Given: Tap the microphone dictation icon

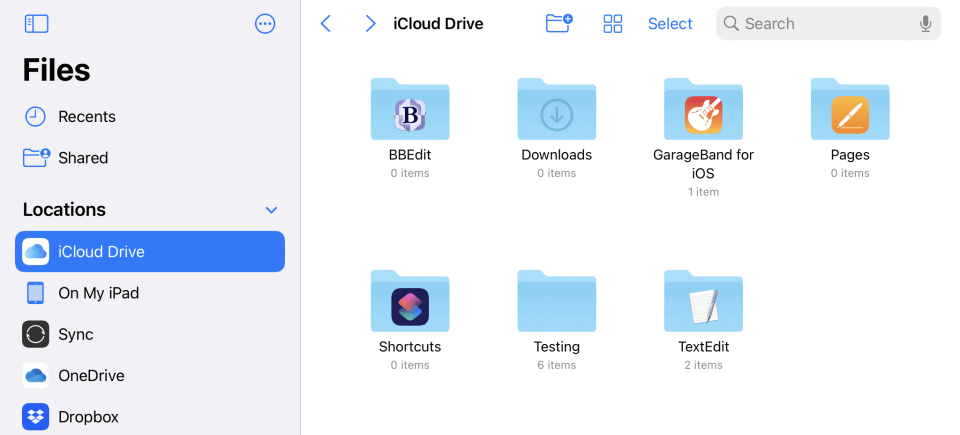Looking at the screenshot, I should tap(926, 24).
